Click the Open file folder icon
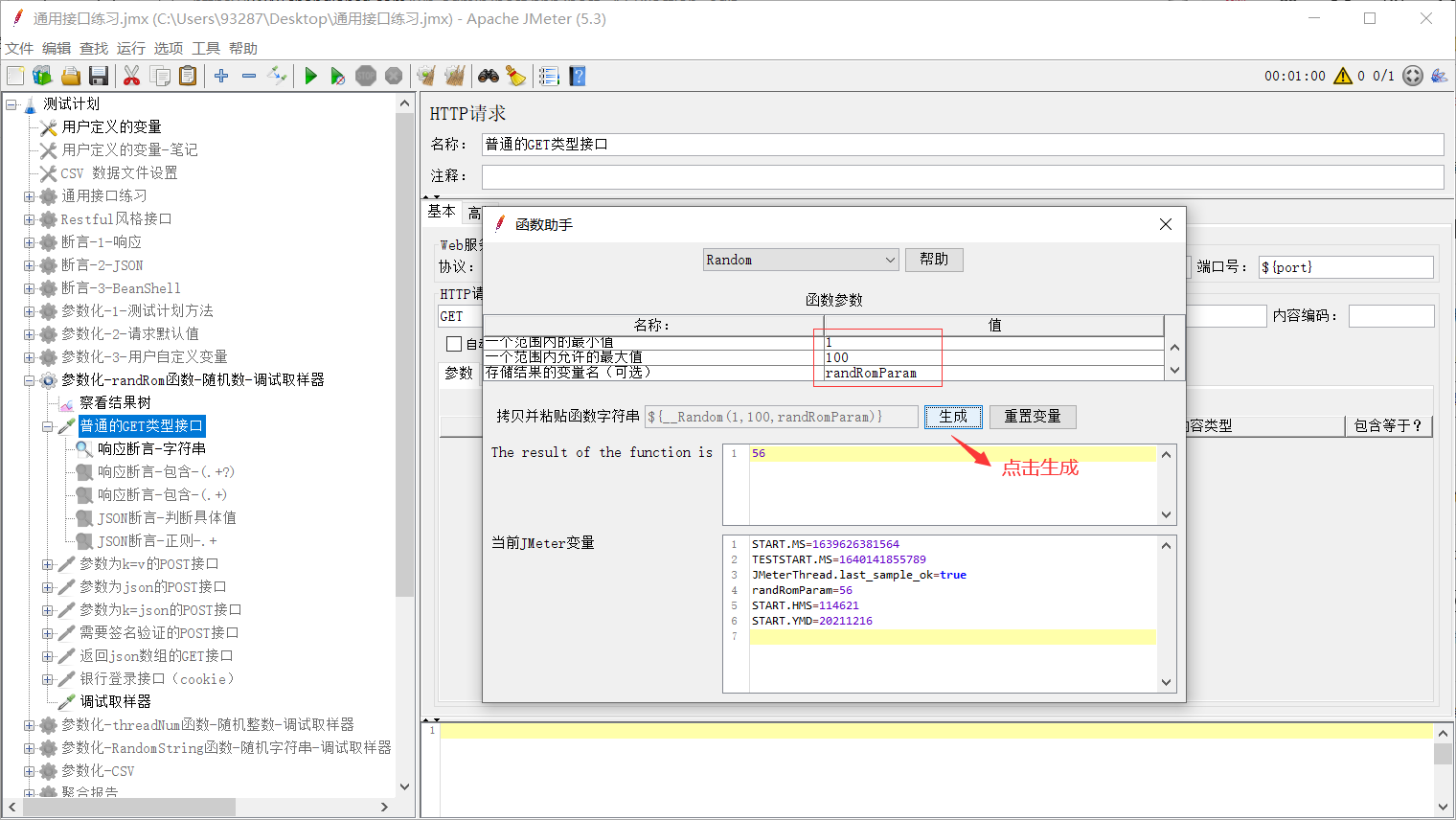Viewport: 1456px width, 820px height. point(70,76)
